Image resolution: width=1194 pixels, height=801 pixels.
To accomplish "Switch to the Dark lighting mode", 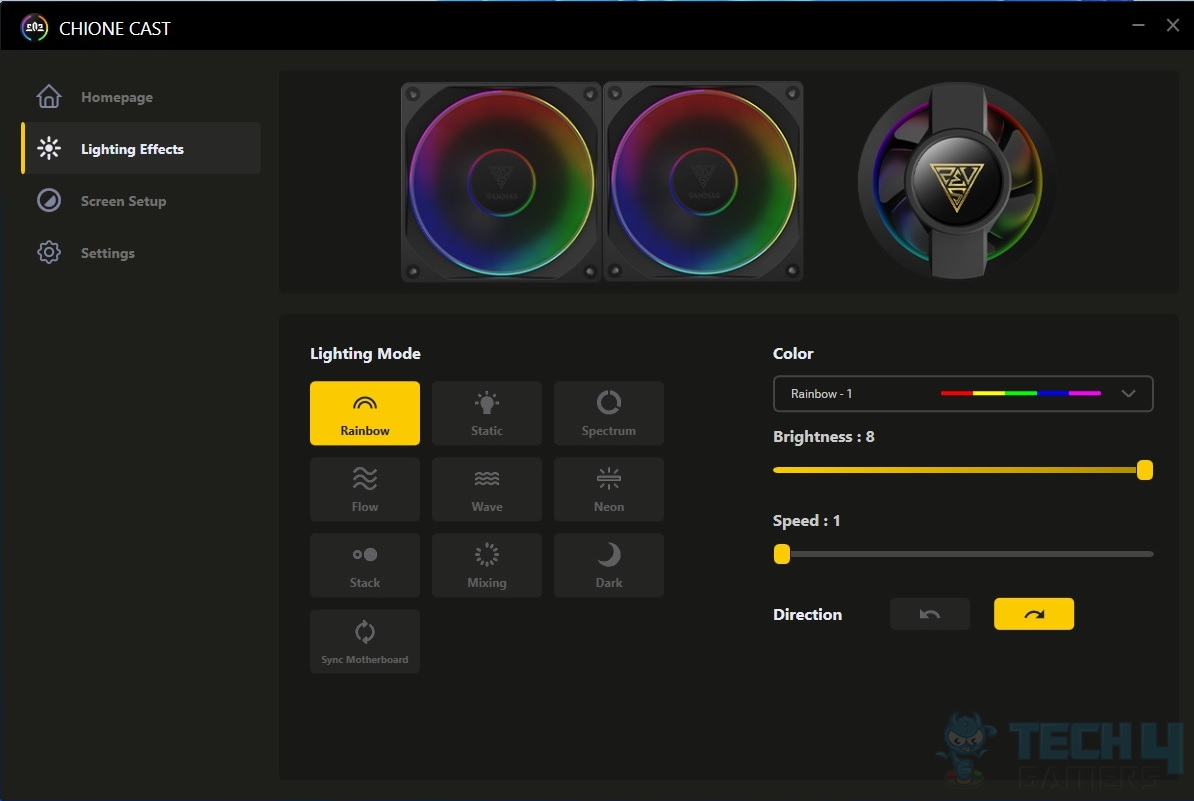I will 608,566.
